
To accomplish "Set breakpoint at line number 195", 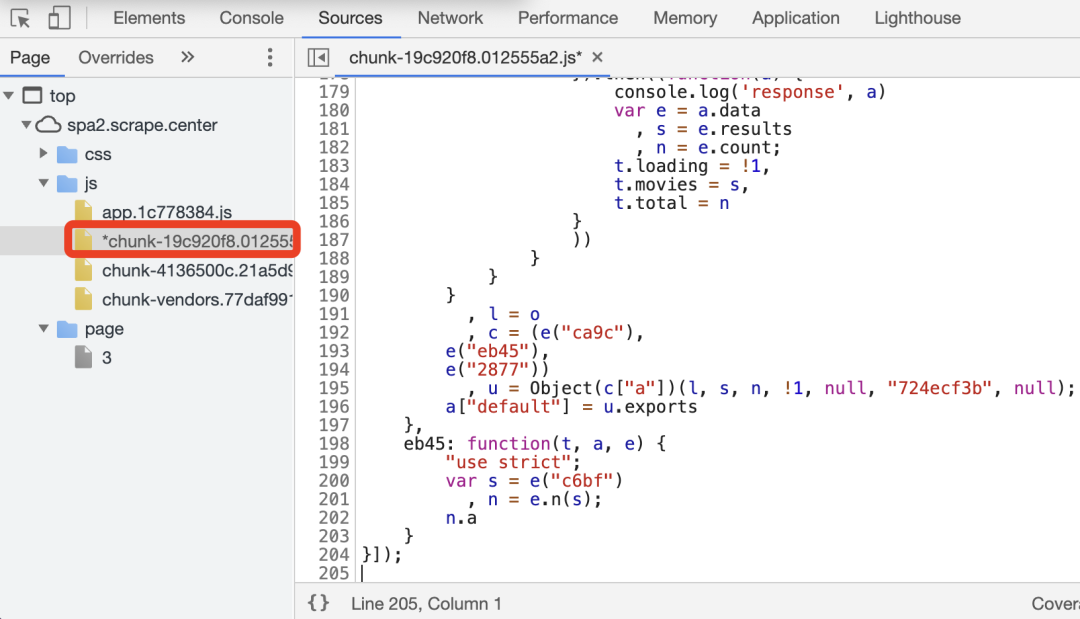I will [334, 388].
